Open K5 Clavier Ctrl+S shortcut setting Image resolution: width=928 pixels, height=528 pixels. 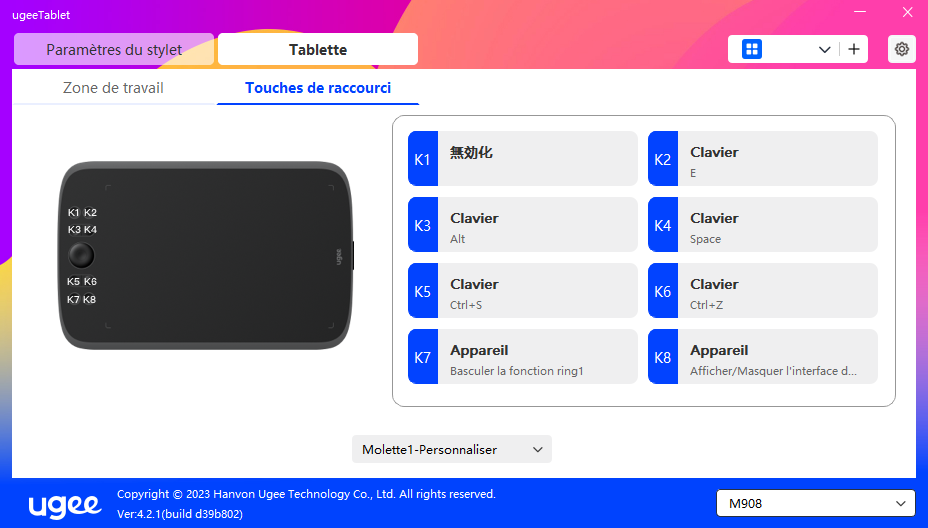click(538, 291)
